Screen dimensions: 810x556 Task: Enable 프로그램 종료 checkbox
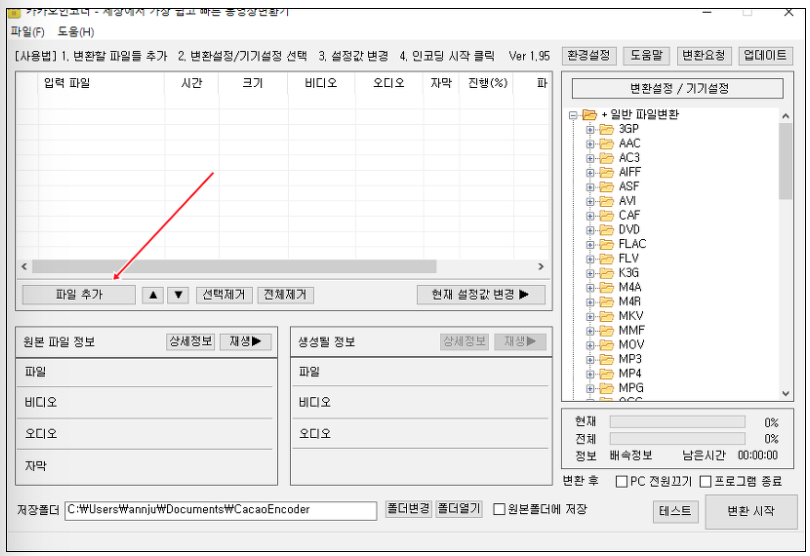[x=705, y=482]
